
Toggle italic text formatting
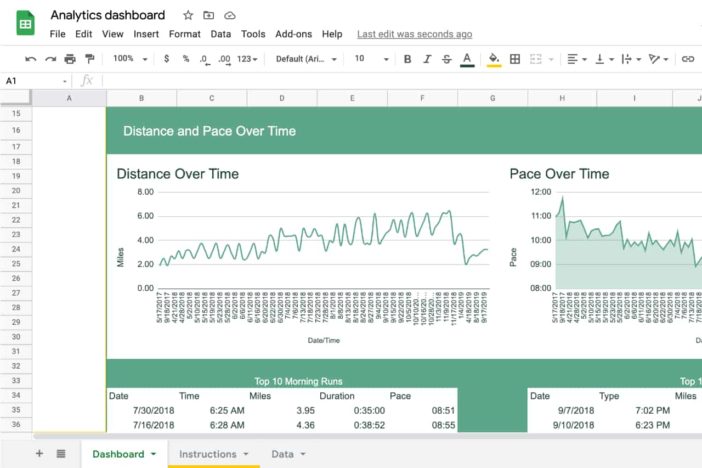tap(427, 59)
